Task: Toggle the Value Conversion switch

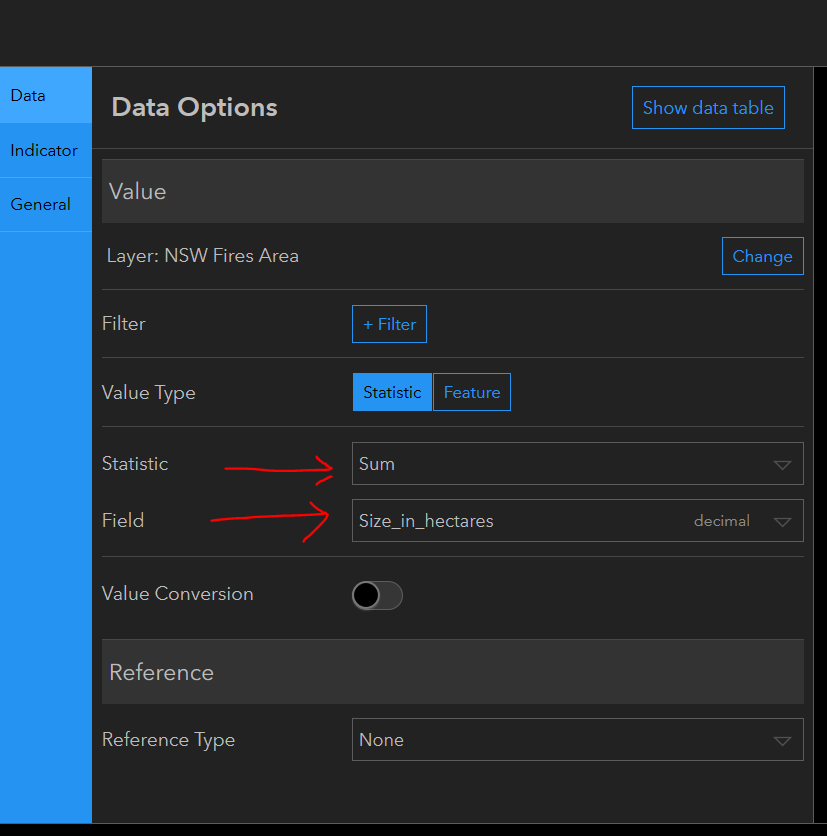Action: tap(377, 595)
